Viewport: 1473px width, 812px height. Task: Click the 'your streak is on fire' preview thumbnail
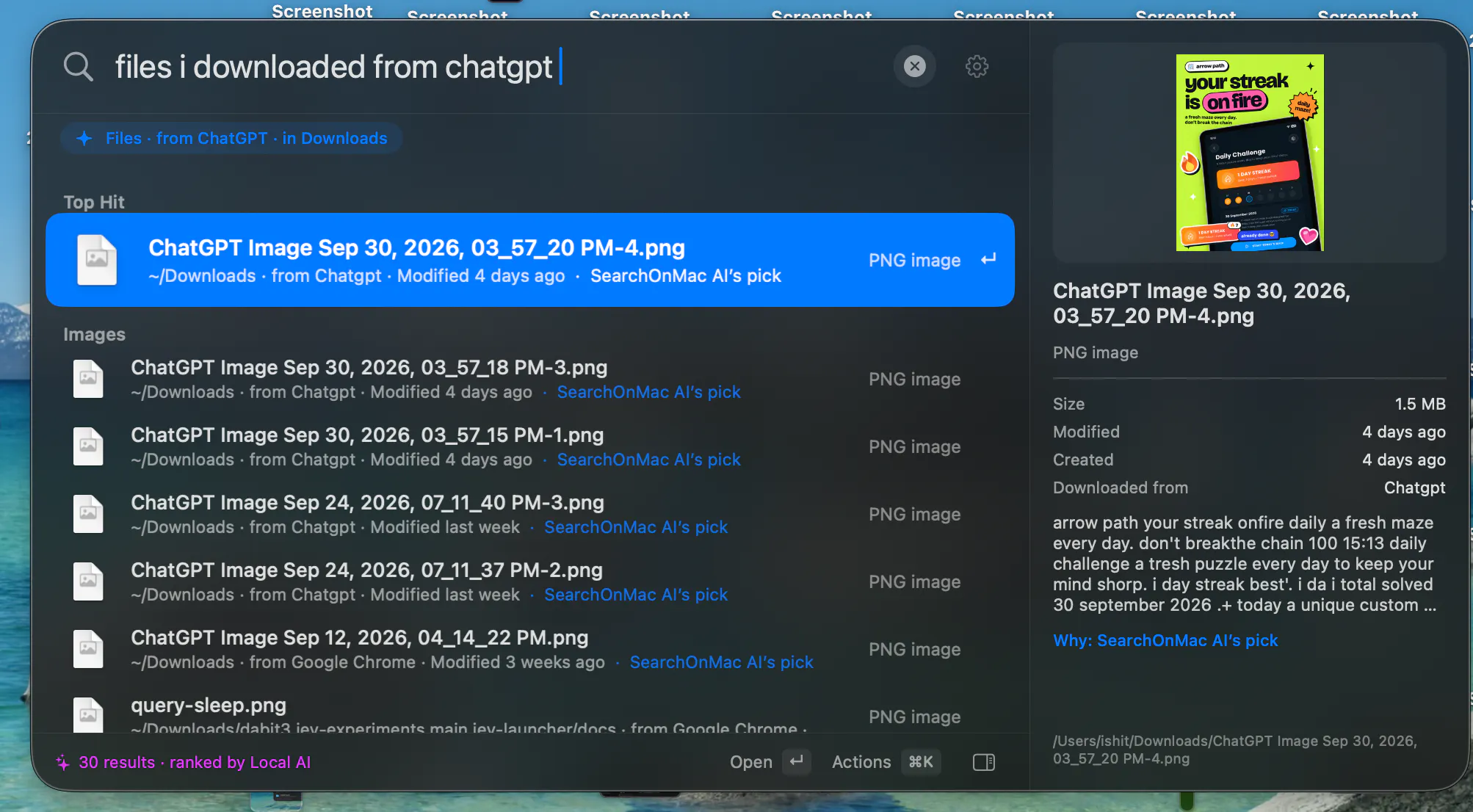pyautogui.click(x=1250, y=153)
